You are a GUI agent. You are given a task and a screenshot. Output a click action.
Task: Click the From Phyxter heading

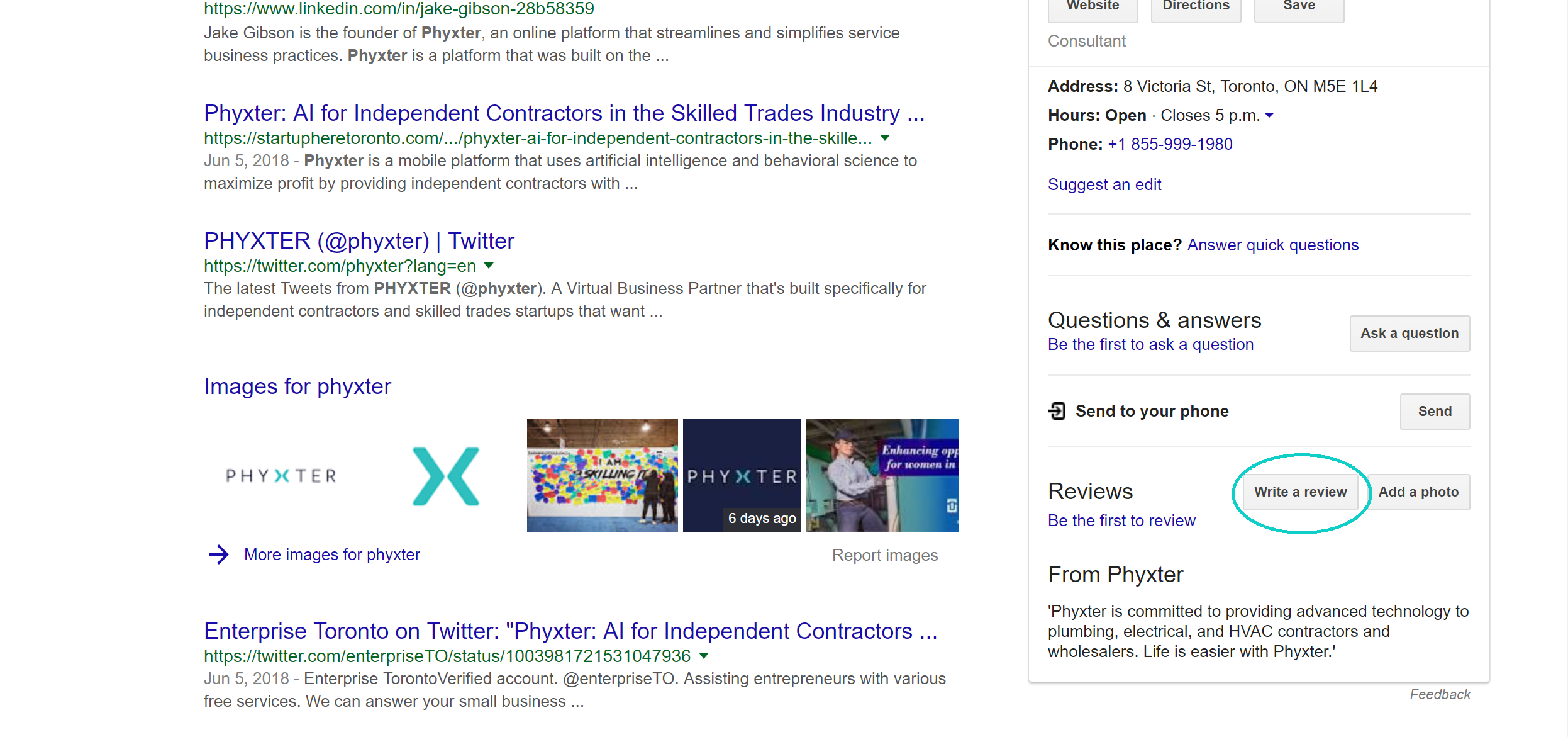click(x=1115, y=575)
